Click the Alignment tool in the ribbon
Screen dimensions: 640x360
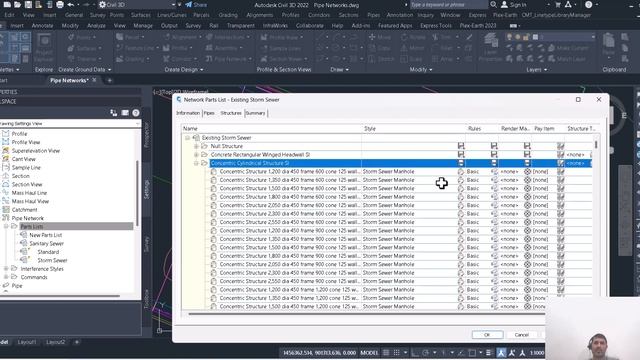pos(181,37)
